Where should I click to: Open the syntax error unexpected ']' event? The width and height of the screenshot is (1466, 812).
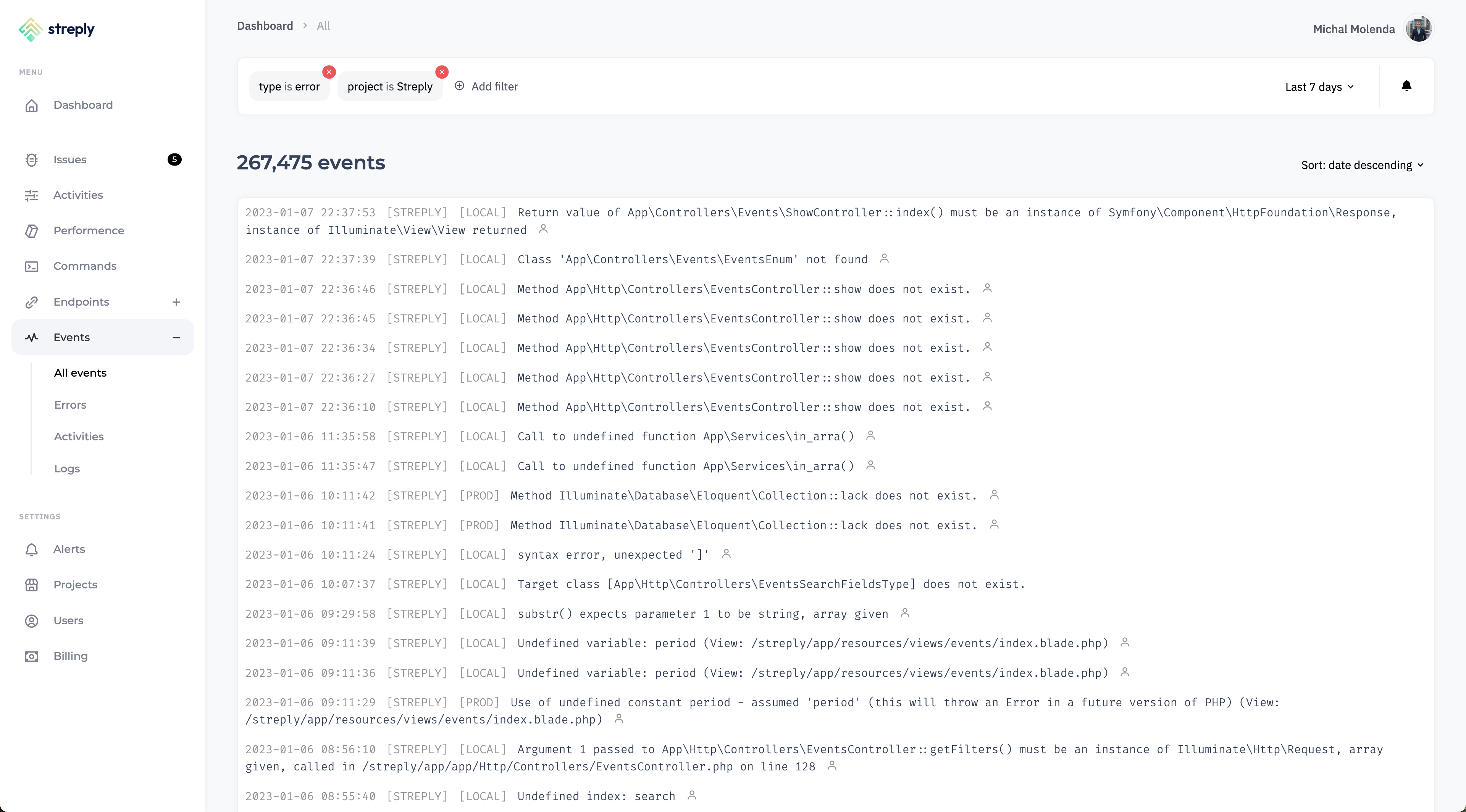pos(613,555)
